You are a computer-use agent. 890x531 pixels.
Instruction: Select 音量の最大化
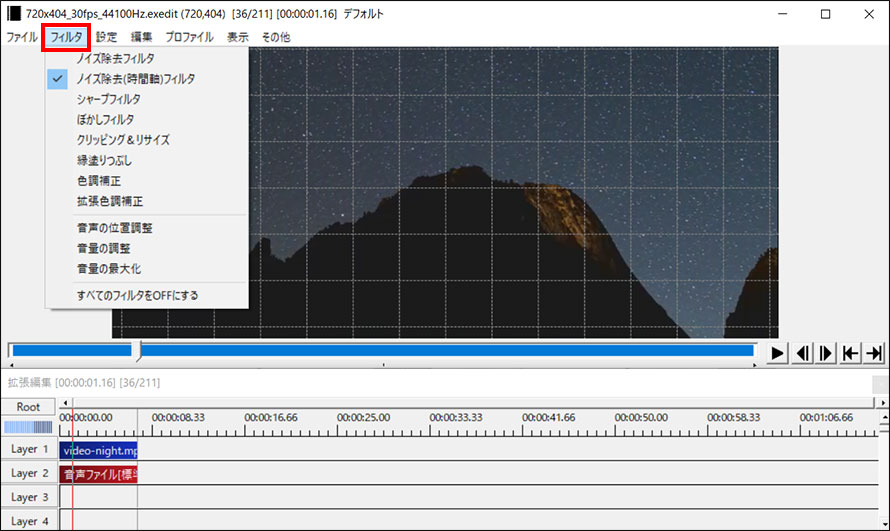[146, 269]
